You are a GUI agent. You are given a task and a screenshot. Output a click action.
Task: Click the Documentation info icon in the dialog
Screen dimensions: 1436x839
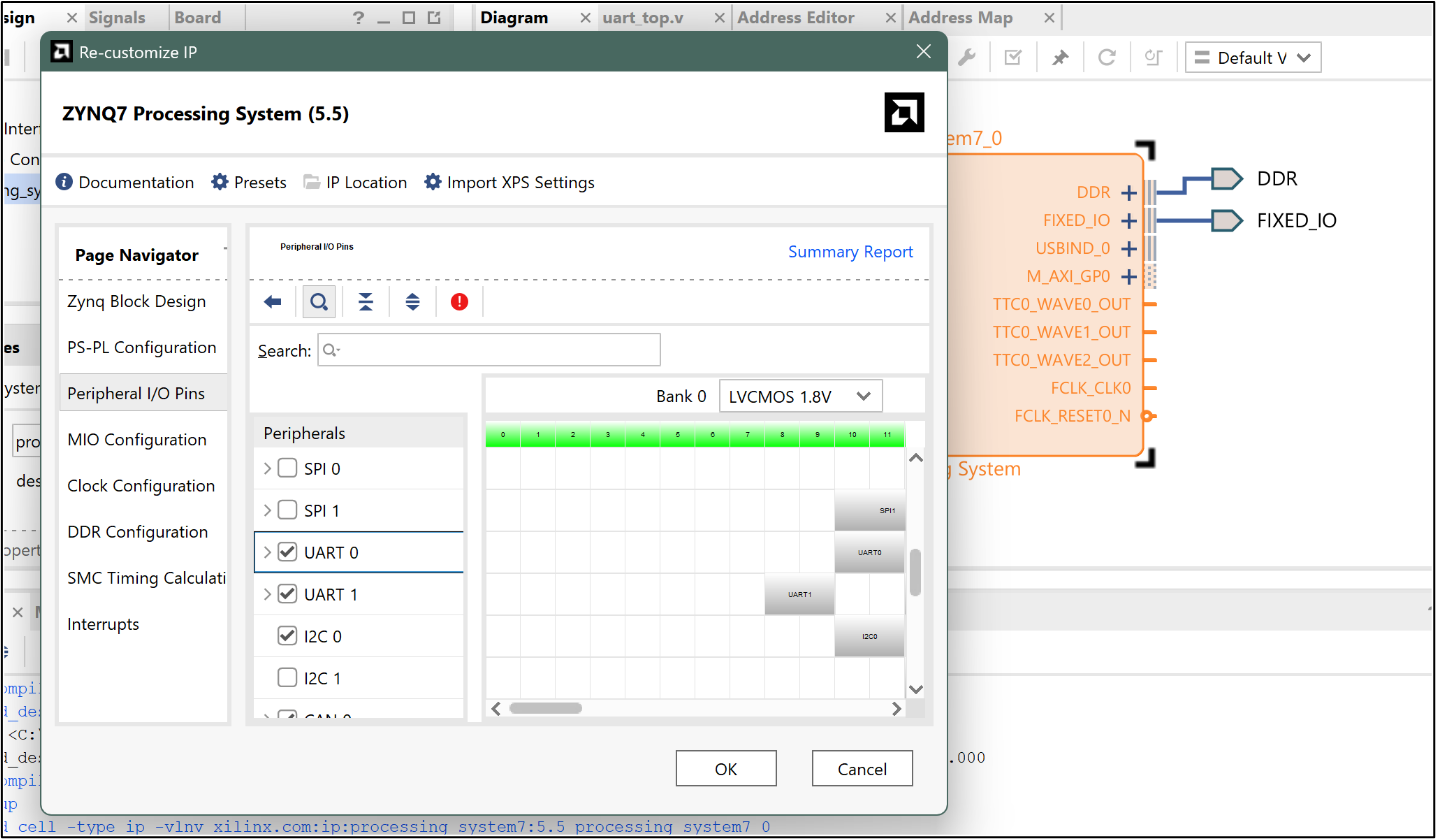coord(66,182)
